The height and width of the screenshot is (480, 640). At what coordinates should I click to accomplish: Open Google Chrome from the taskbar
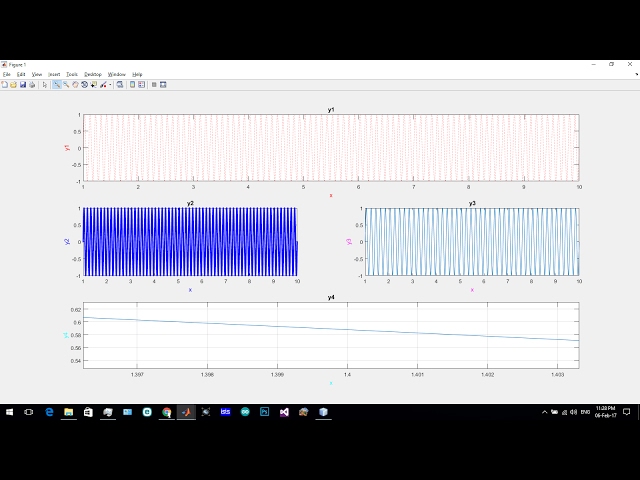tap(167, 412)
